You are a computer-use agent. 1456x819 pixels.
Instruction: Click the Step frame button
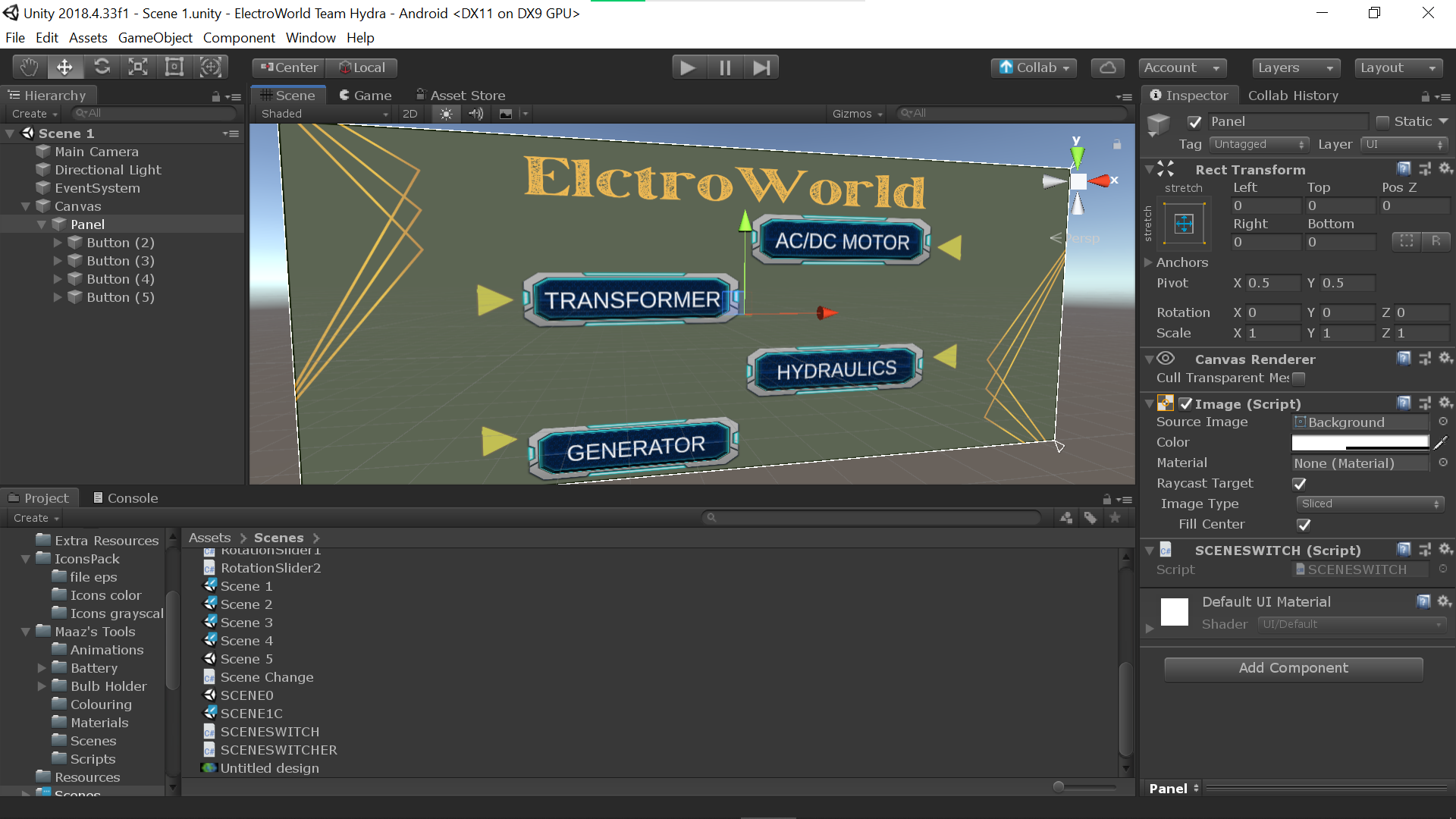761,67
